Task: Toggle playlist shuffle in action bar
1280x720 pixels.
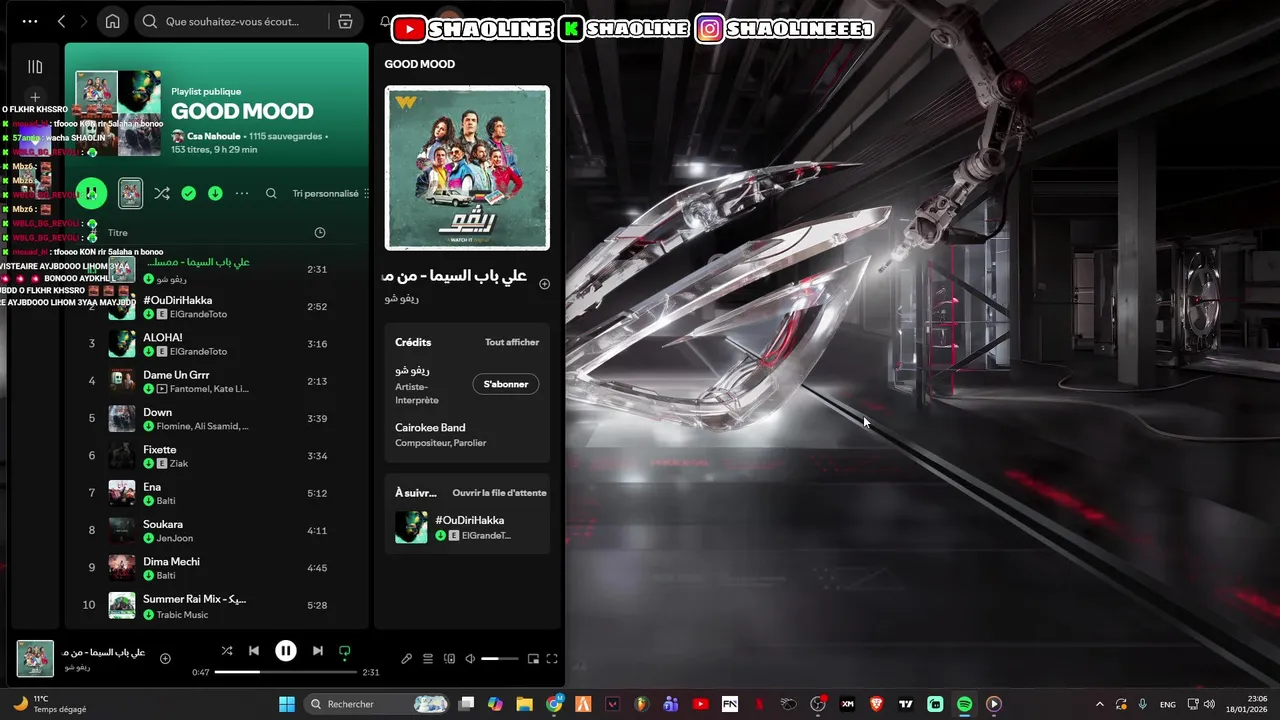Action: click(162, 193)
